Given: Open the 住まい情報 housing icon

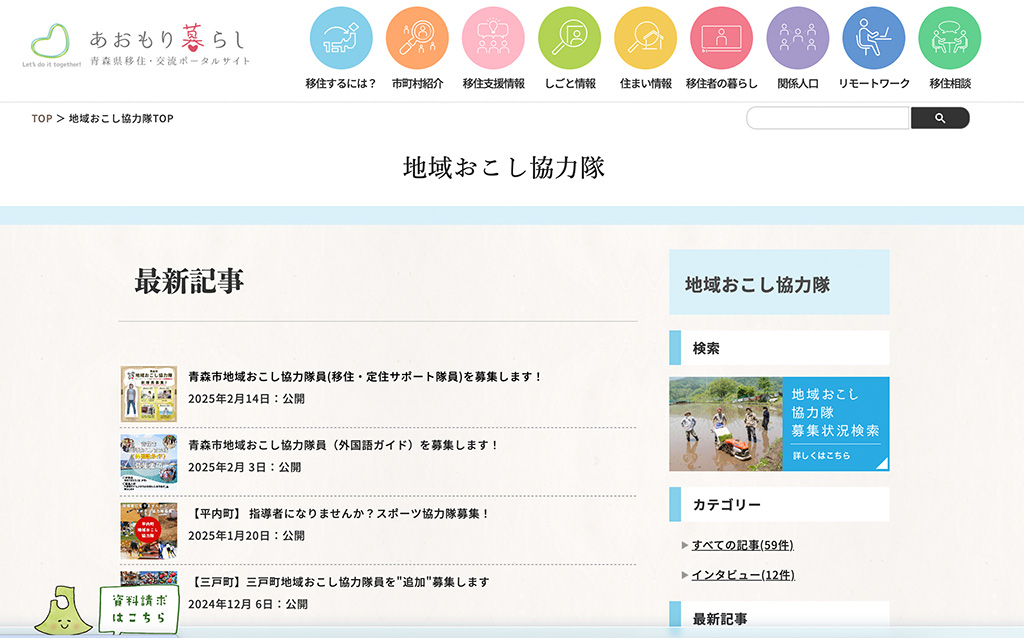Looking at the screenshot, I should (x=645, y=38).
